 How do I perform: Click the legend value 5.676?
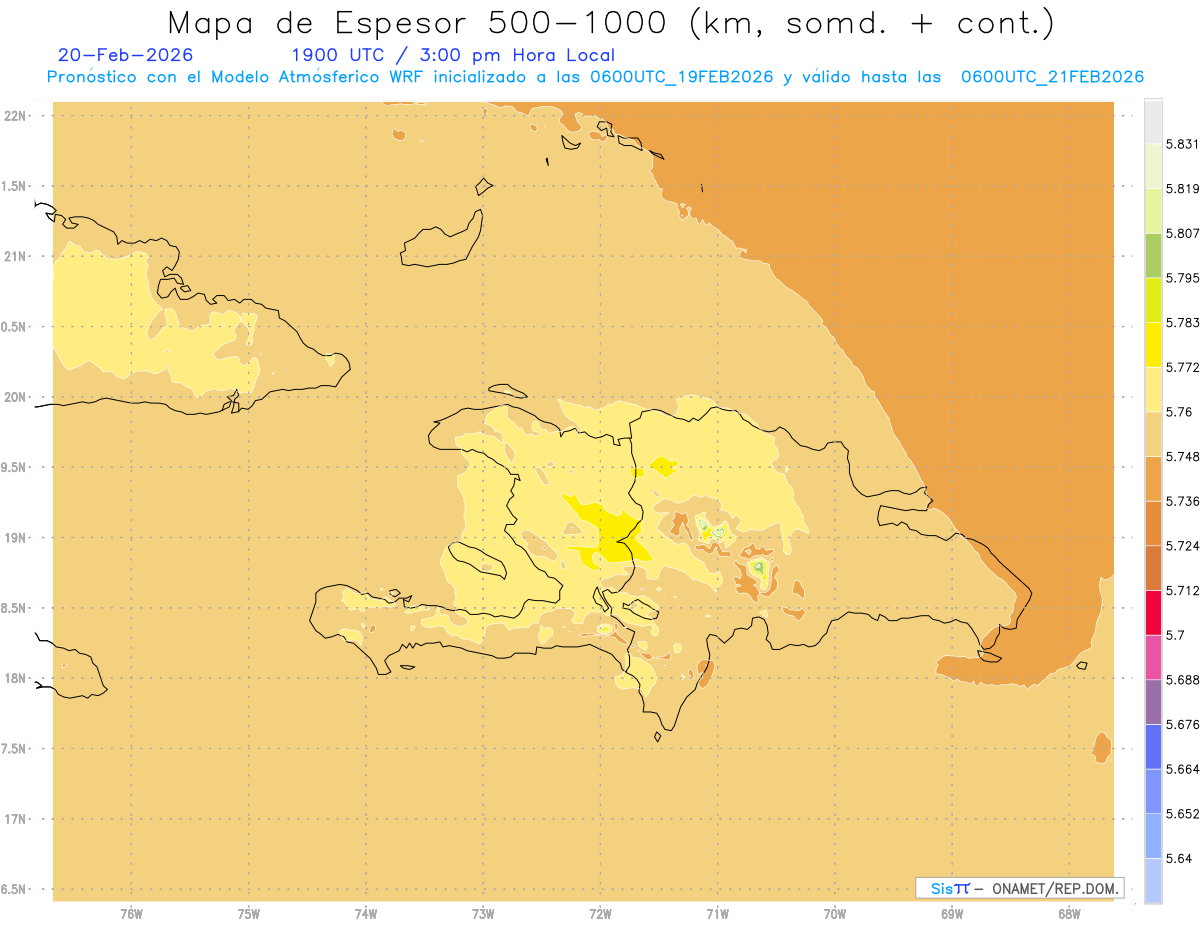(x=1182, y=724)
